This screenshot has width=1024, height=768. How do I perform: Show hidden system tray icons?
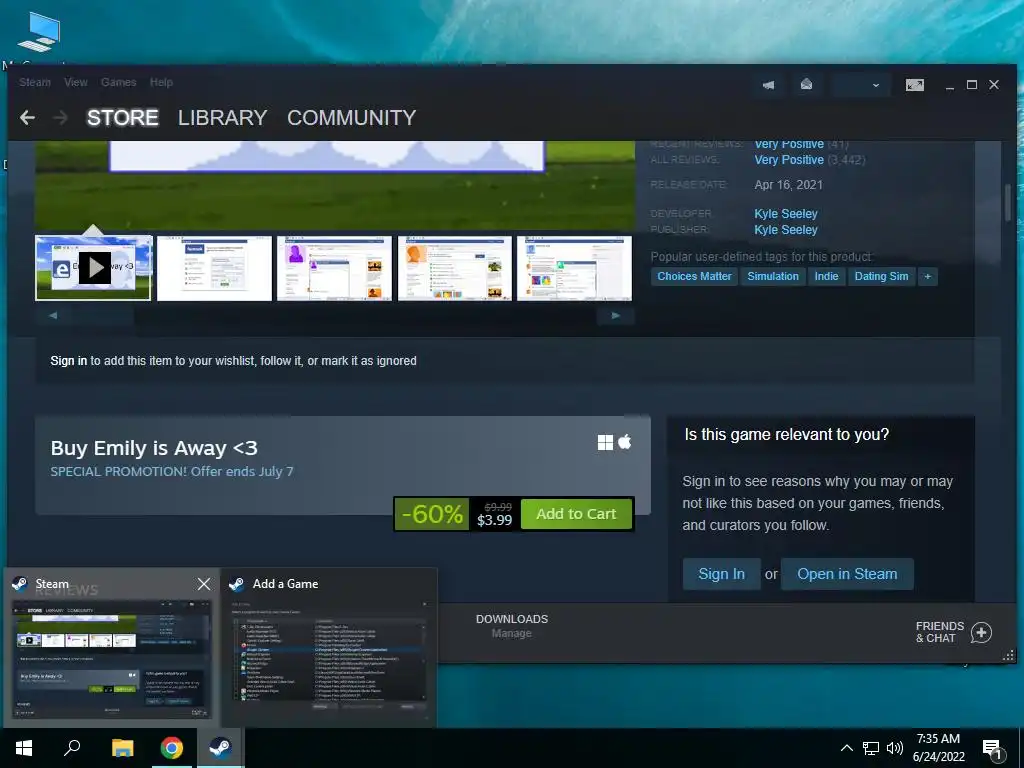click(846, 748)
